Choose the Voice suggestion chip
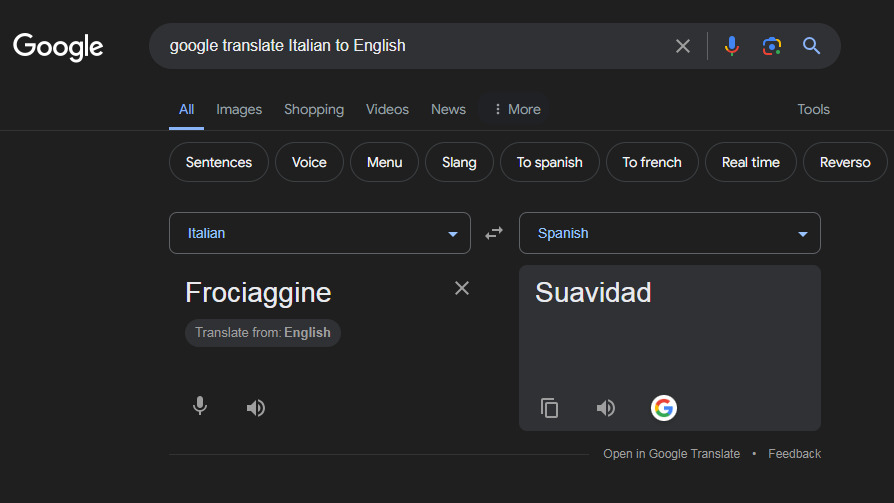Viewport: 894px width, 503px height. (x=309, y=163)
